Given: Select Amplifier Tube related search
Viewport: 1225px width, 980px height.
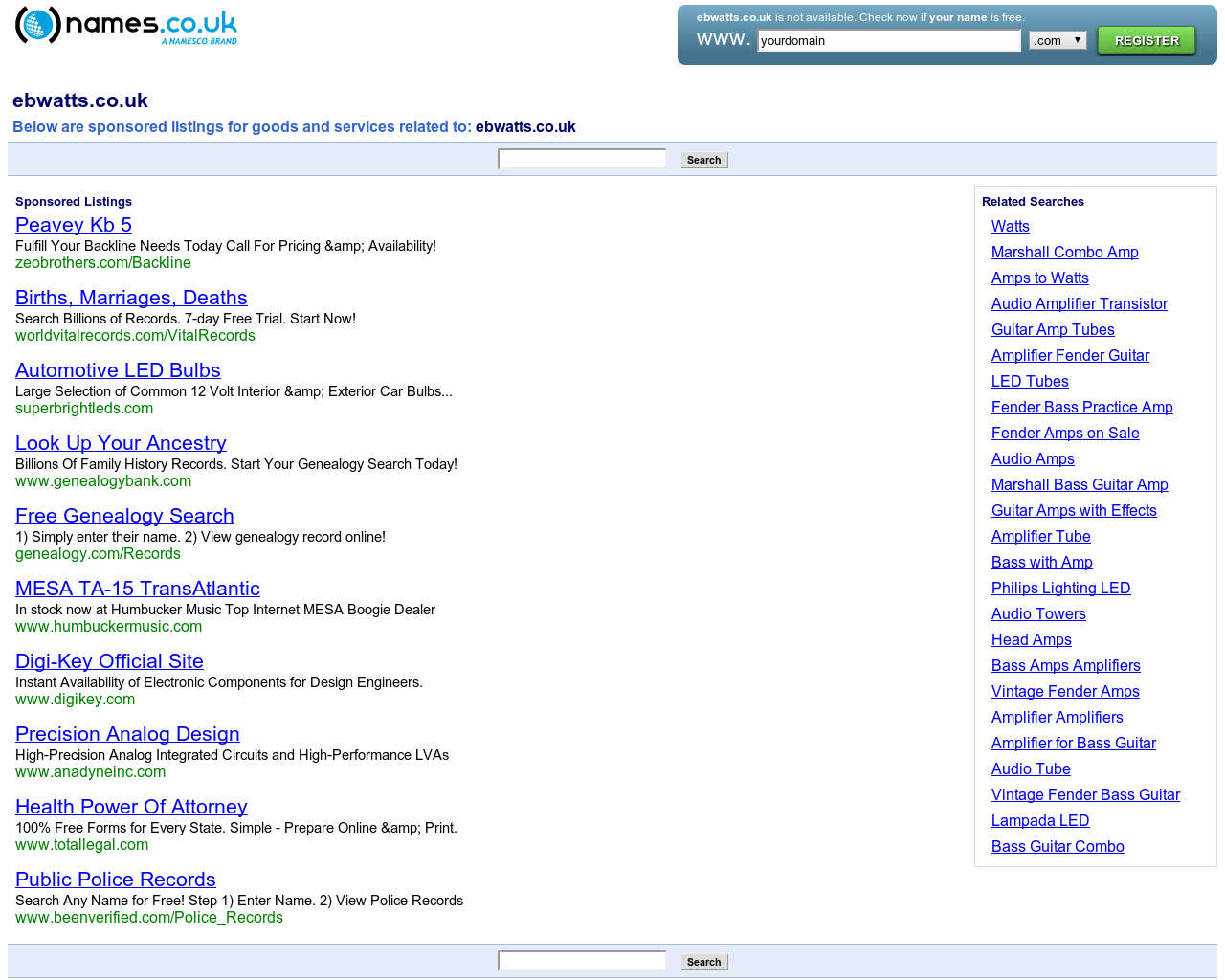Looking at the screenshot, I should coord(1041,537).
